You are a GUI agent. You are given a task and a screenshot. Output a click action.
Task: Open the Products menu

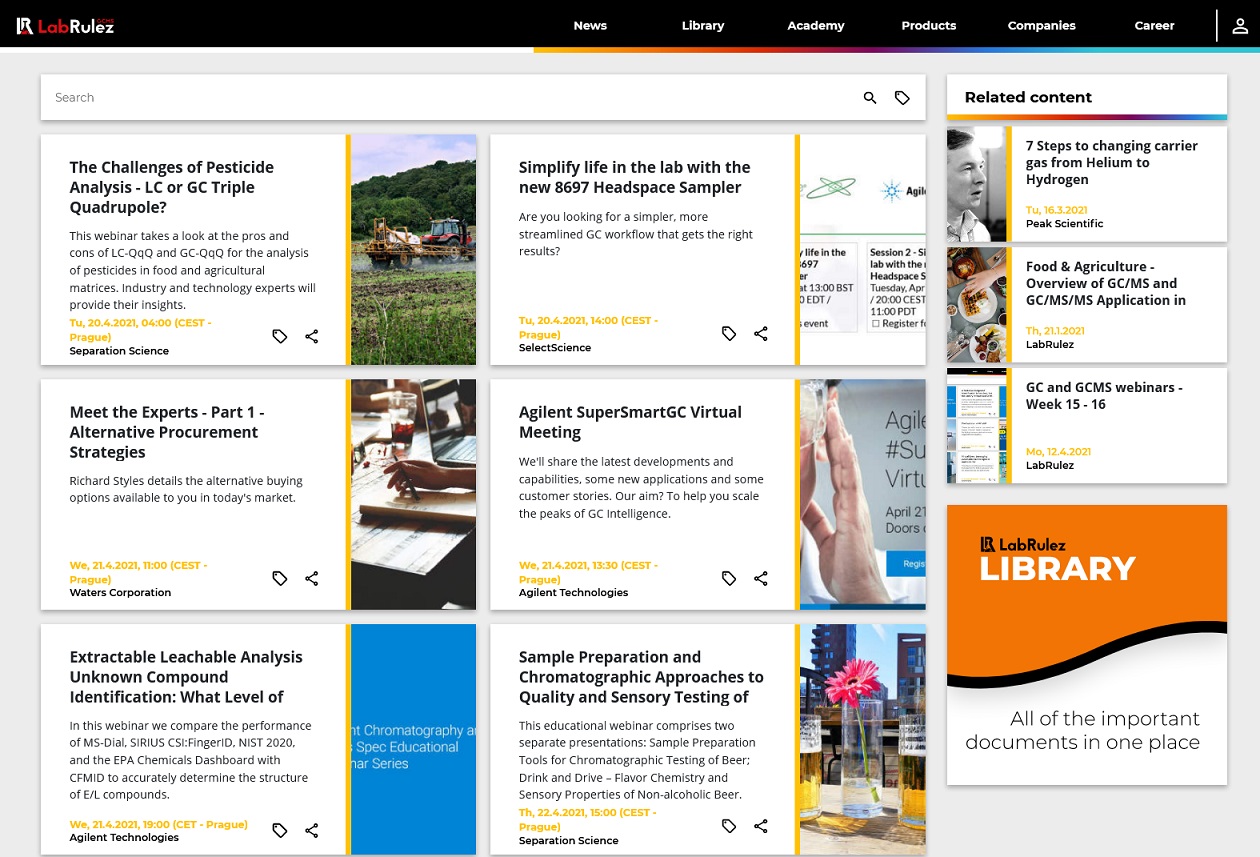pyautogui.click(x=929, y=26)
